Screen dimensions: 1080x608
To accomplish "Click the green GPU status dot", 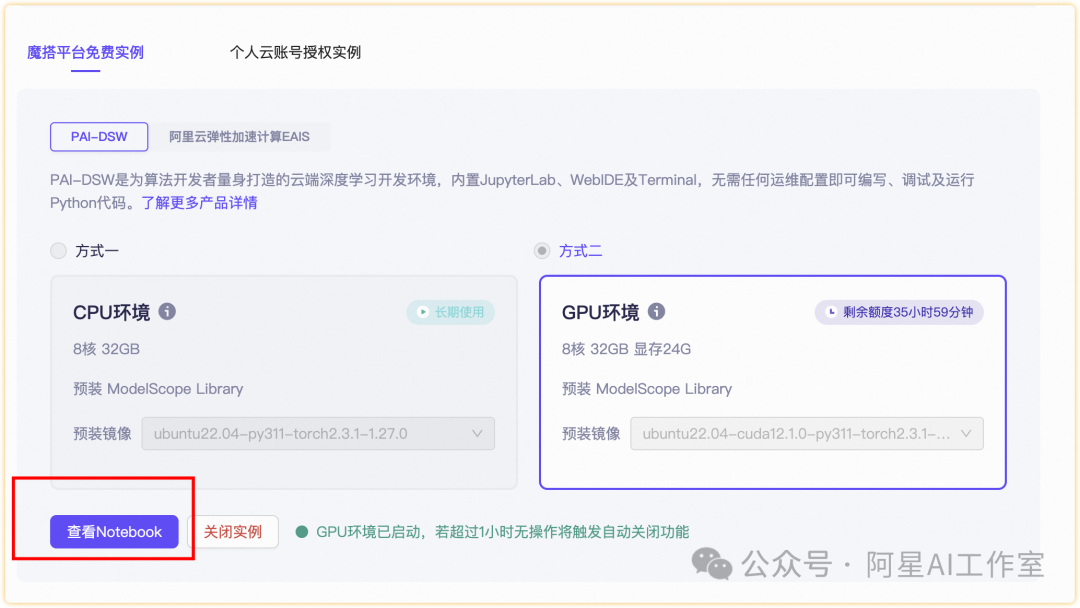I will coord(302,532).
